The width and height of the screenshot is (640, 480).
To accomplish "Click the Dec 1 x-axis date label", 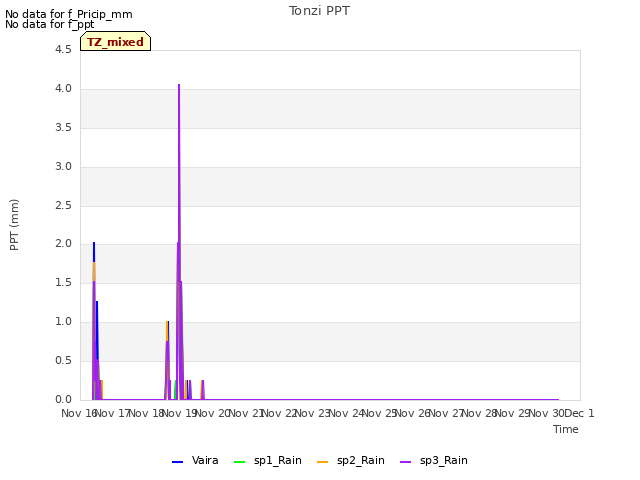I will [x=579, y=413].
